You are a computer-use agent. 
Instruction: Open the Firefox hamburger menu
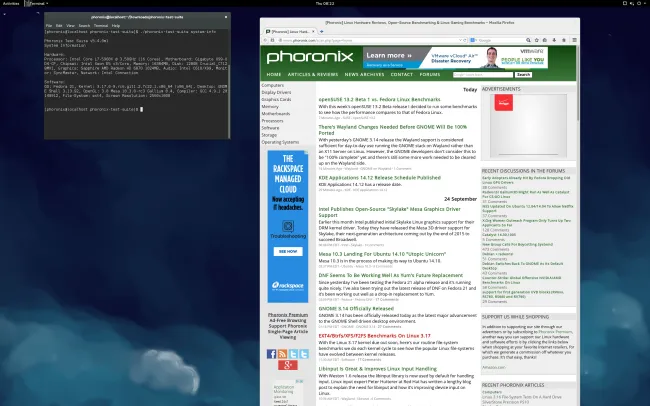click(574, 40)
